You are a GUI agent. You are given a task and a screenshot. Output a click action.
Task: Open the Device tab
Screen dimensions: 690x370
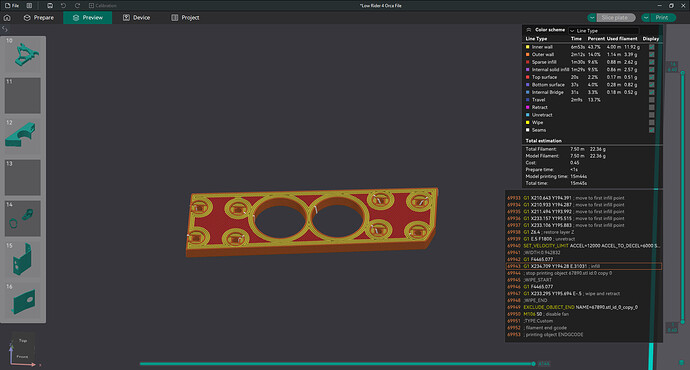pos(136,18)
